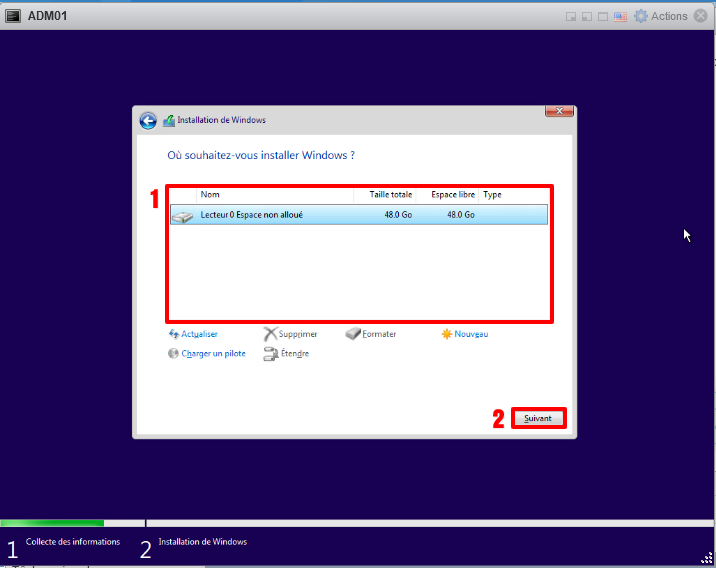Click the Type column header
Screen dimensions: 716x568
point(493,195)
